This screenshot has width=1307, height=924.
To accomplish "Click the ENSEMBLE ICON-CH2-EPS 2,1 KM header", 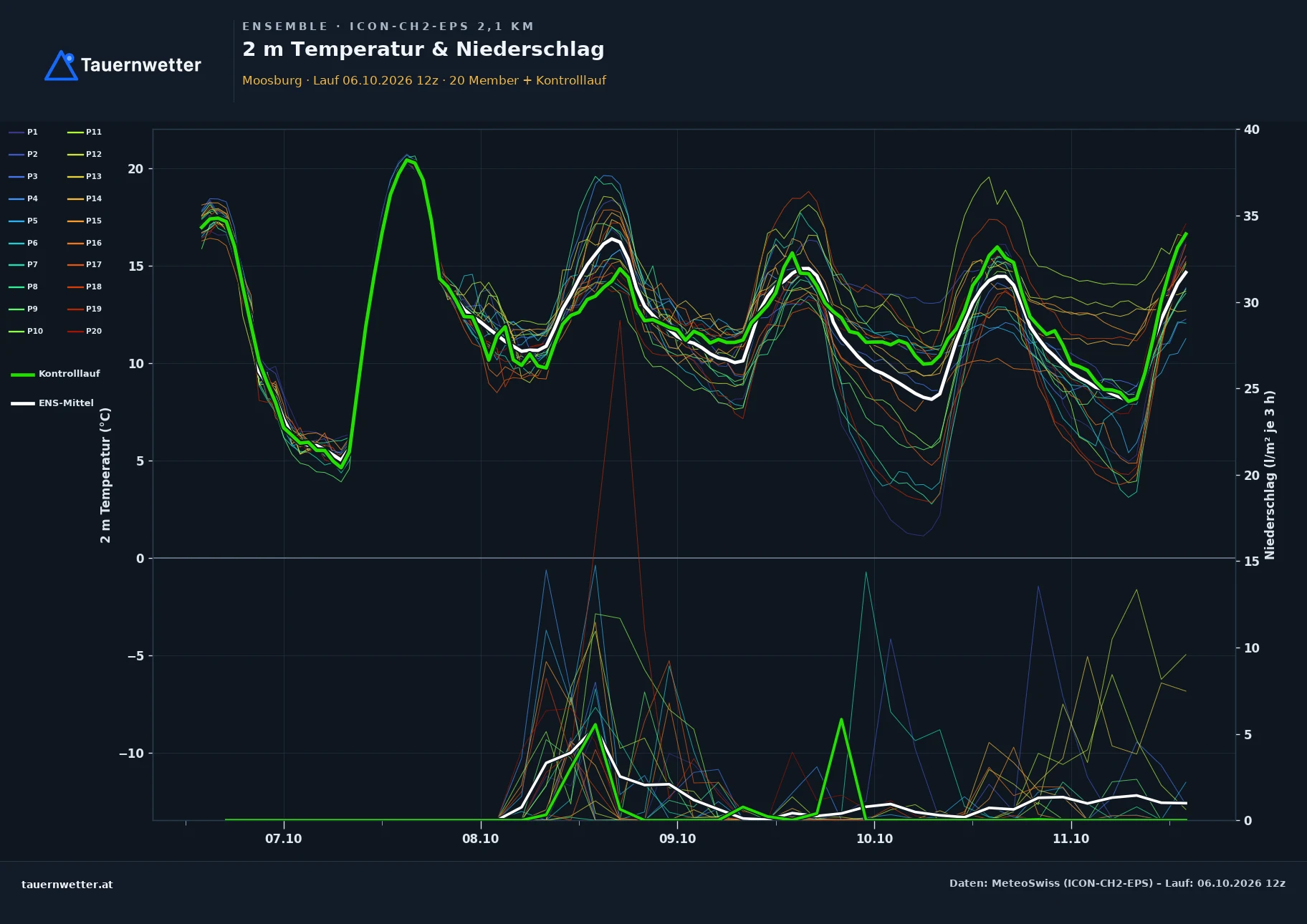I will click(388, 27).
